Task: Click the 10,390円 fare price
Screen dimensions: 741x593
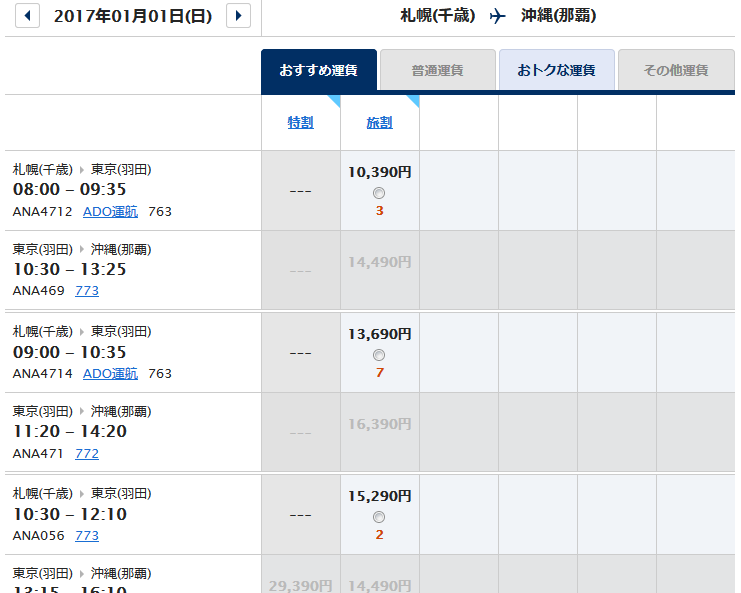Action: [379, 172]
